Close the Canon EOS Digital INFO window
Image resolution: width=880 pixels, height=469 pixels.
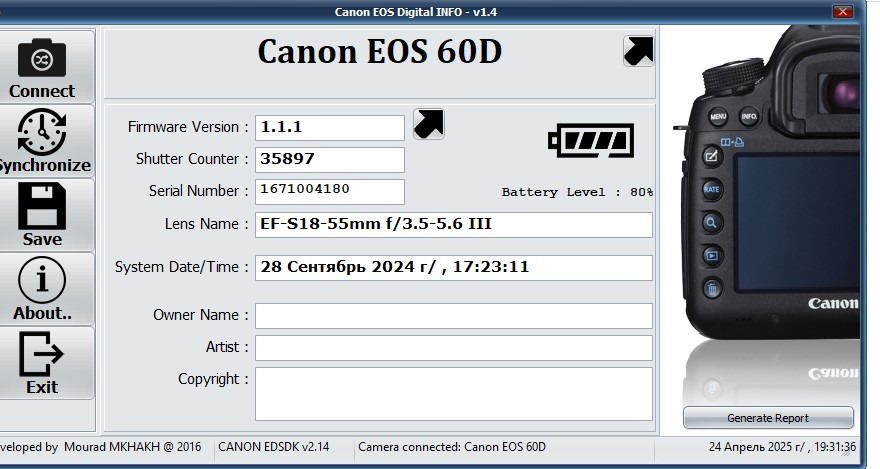point(843,12)
